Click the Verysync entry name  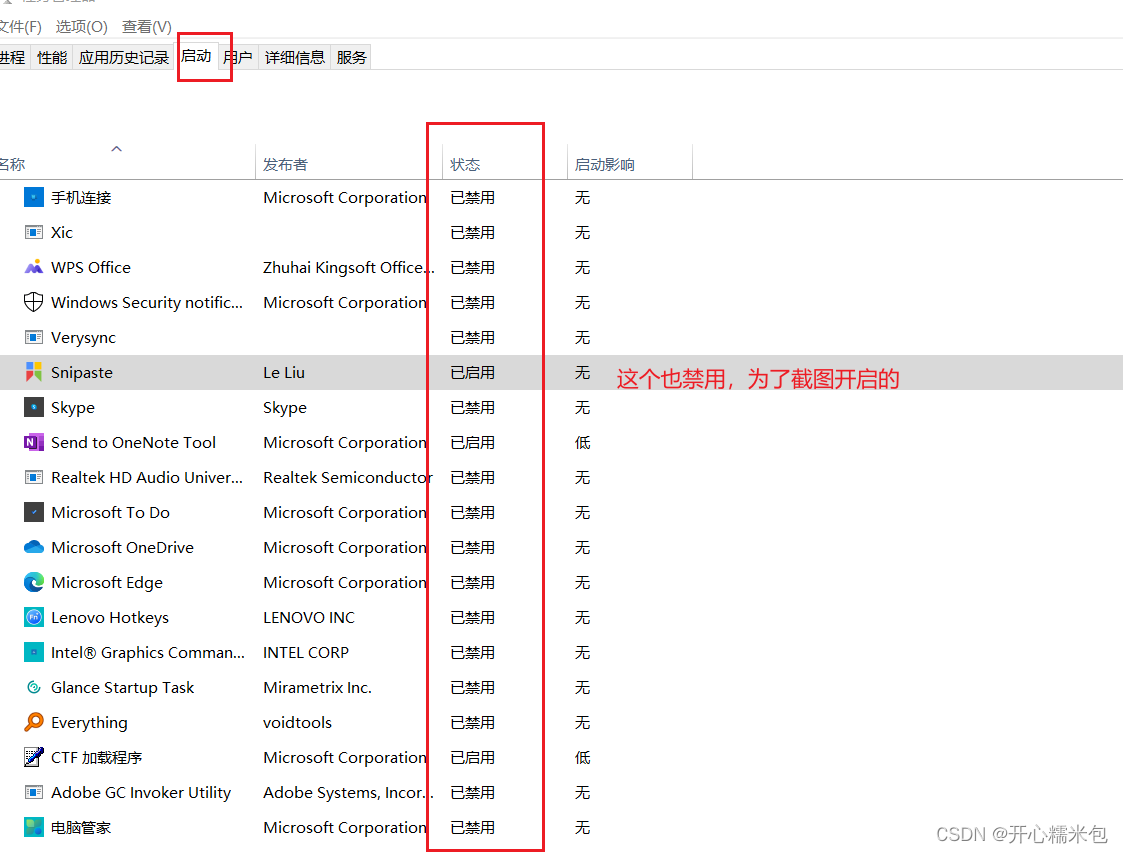click(83, 337)
